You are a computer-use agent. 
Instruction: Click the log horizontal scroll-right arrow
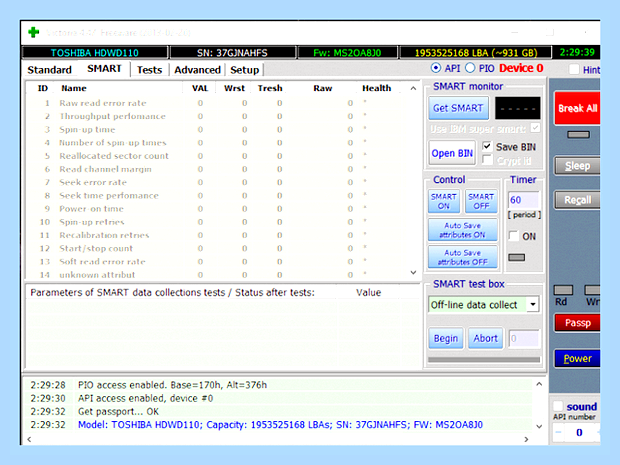click(x=526, y=439)
